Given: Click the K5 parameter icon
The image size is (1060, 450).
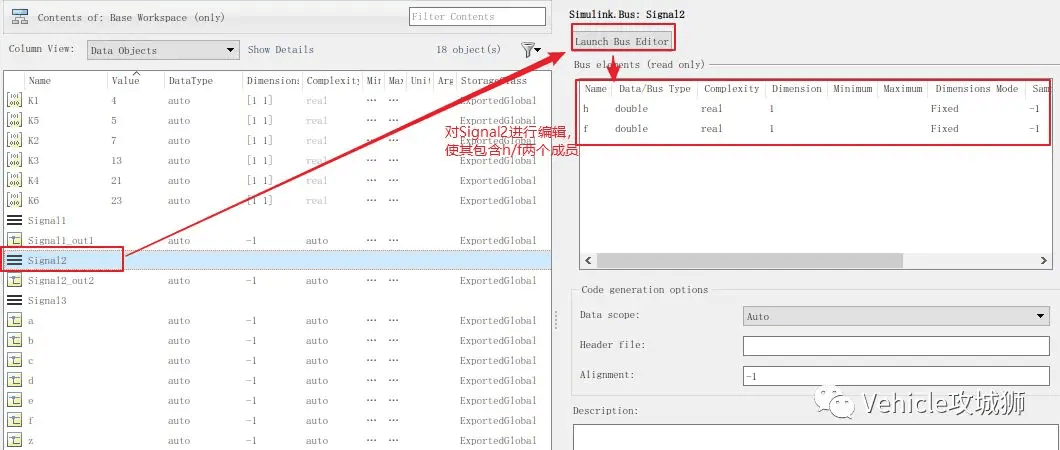Looking at the screenshot, I should pyautogui.click(x=14, y=121).
